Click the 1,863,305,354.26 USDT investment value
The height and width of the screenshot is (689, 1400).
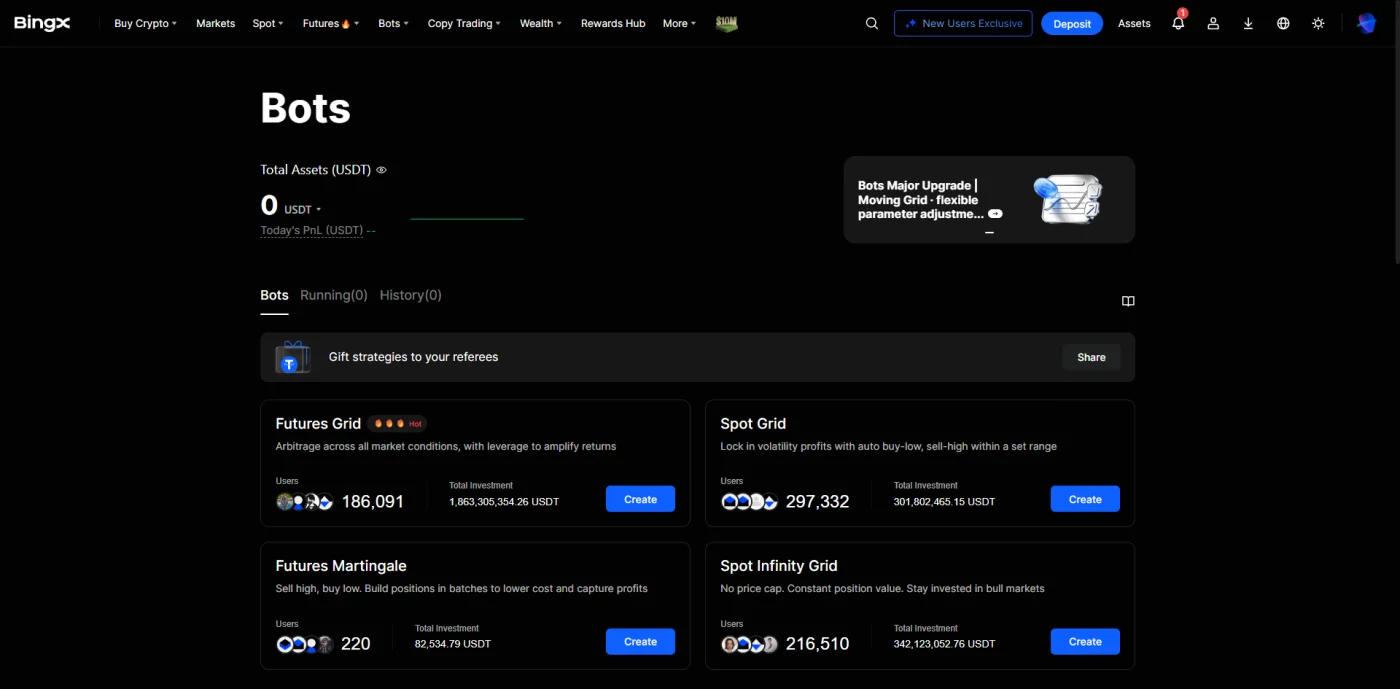504,502
